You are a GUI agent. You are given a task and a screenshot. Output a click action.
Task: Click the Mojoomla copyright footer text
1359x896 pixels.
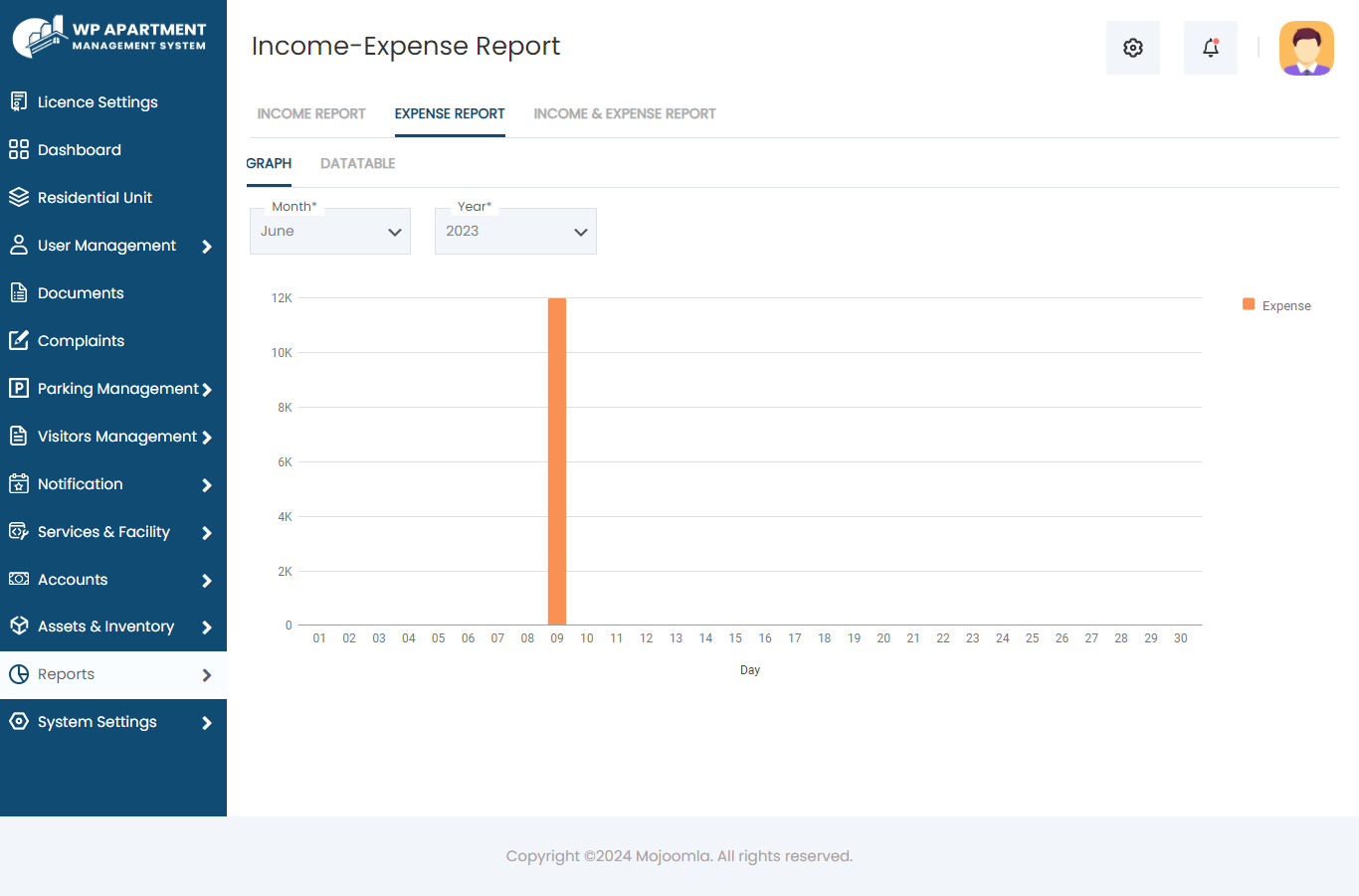679,856
